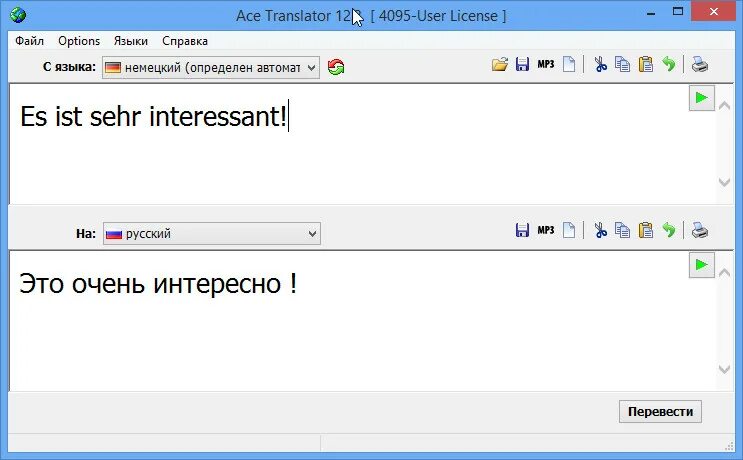Open the Языки menu
The width and height of the screenshot is (743, 460).
pyautogui.click(x=131, y=41)
